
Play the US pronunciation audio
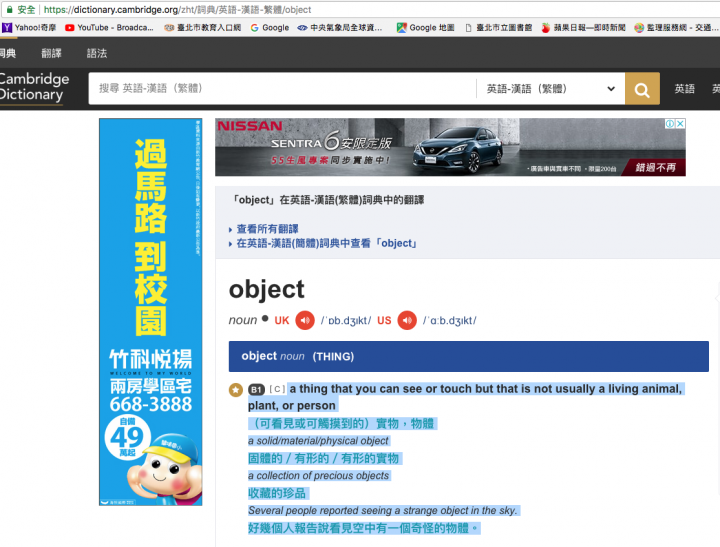click(x=407, y=321)
